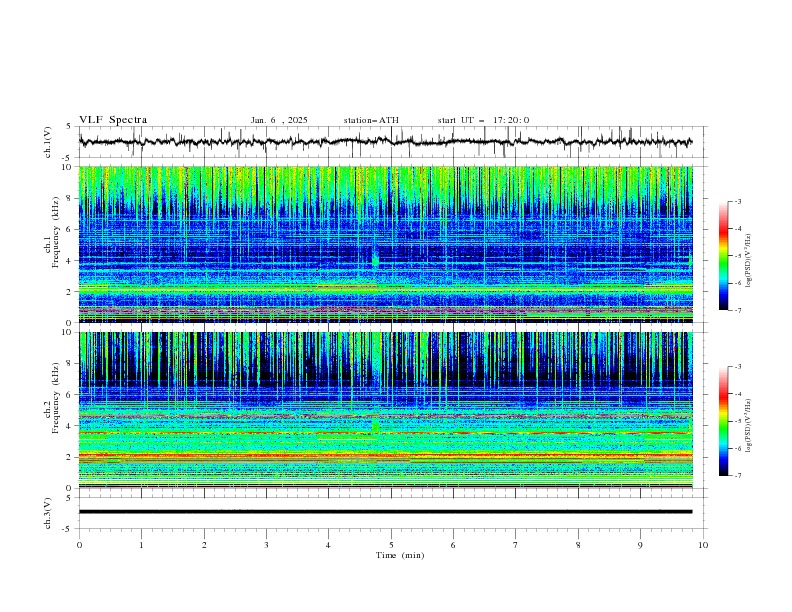
Task: Click time axis tick label "4"
Action: tap(328, 545)
